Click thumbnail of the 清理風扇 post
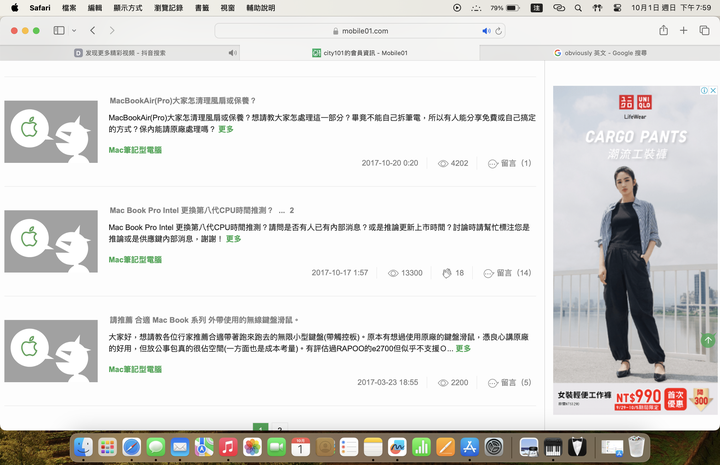 [51, 132]
